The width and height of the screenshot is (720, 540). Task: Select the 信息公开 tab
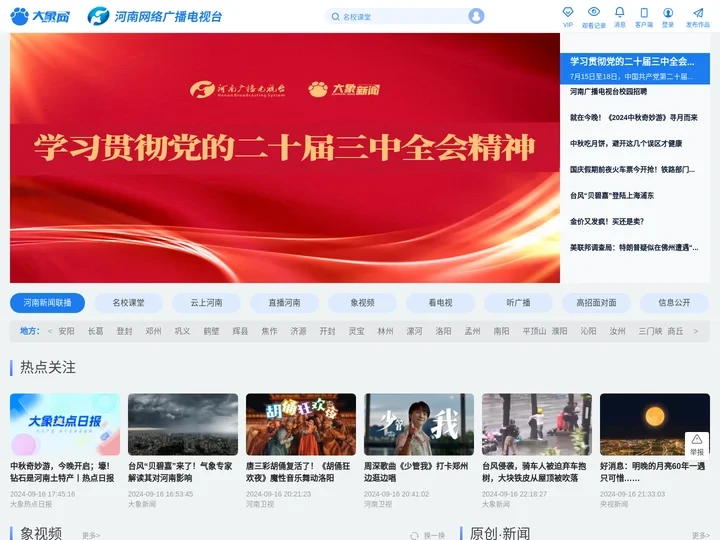(674, 303)
